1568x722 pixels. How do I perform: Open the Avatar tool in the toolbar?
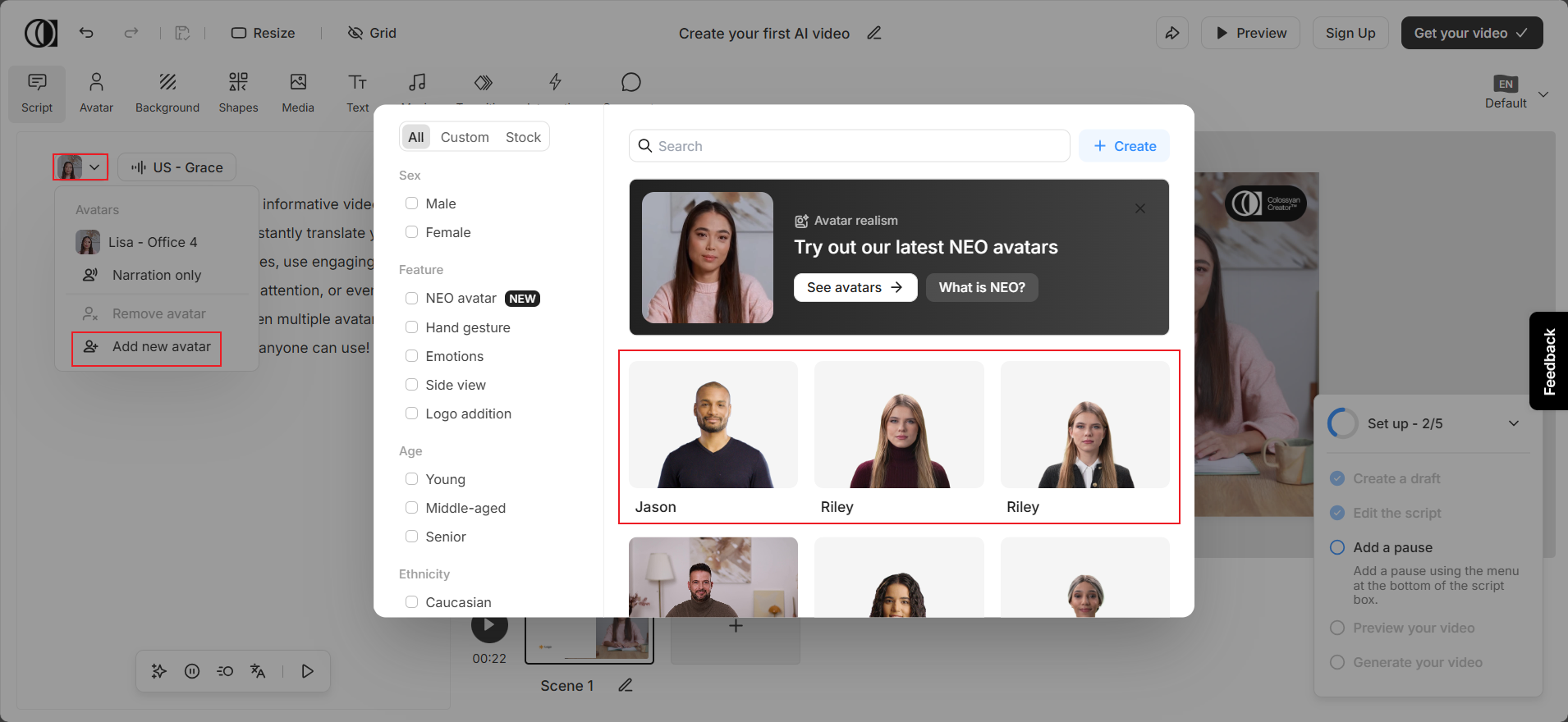click(96, 94)
